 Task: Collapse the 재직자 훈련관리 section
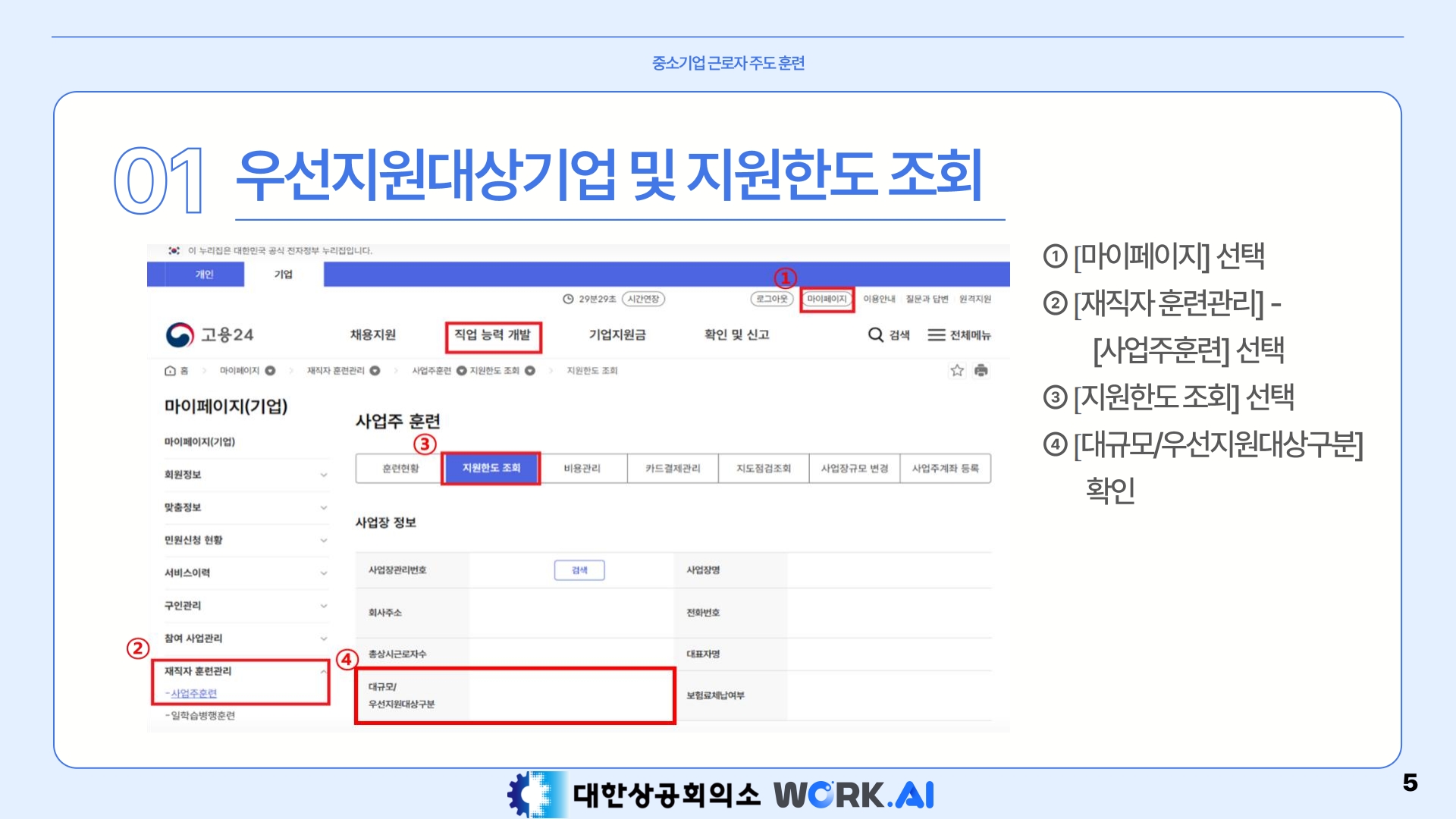tap(324, 671)
